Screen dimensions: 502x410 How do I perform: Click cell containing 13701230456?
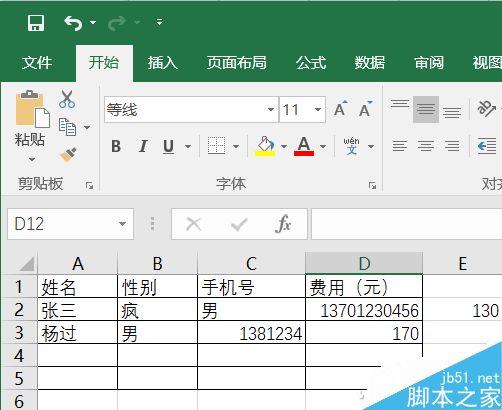(x=364, y=310)
